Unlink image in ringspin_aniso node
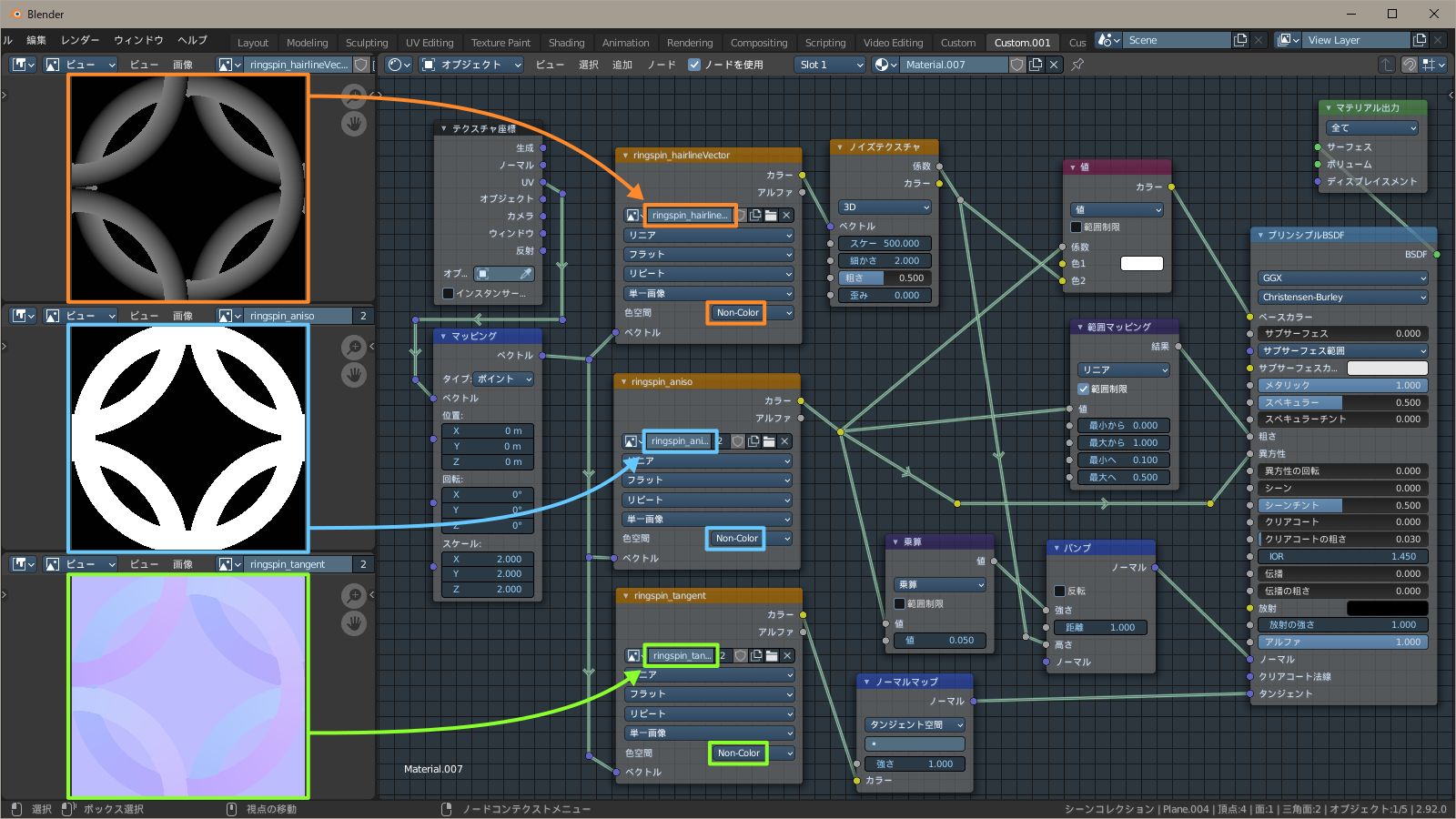1456x819 pixels. point(785,441)
